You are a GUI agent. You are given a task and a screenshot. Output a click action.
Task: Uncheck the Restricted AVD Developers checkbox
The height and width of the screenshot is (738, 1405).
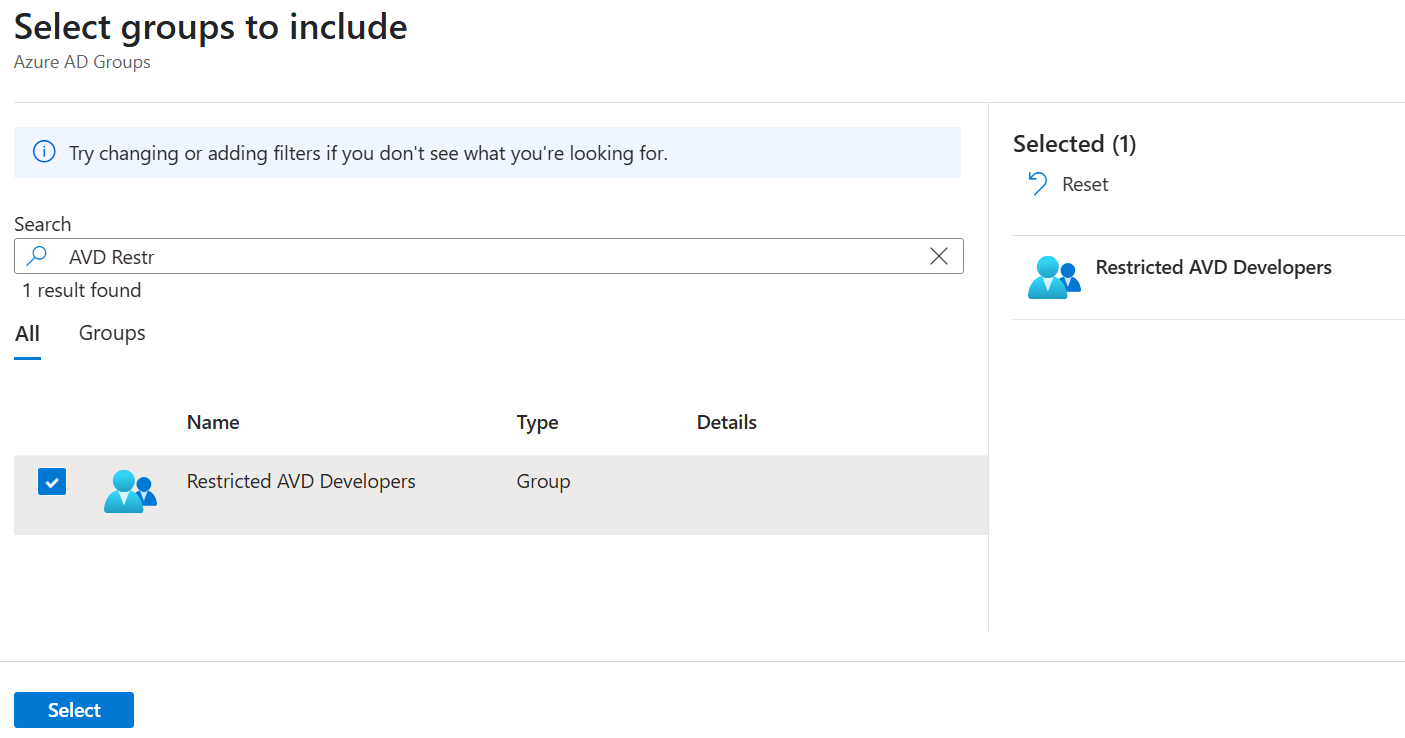pyautogui.click(x=52, y=482)
